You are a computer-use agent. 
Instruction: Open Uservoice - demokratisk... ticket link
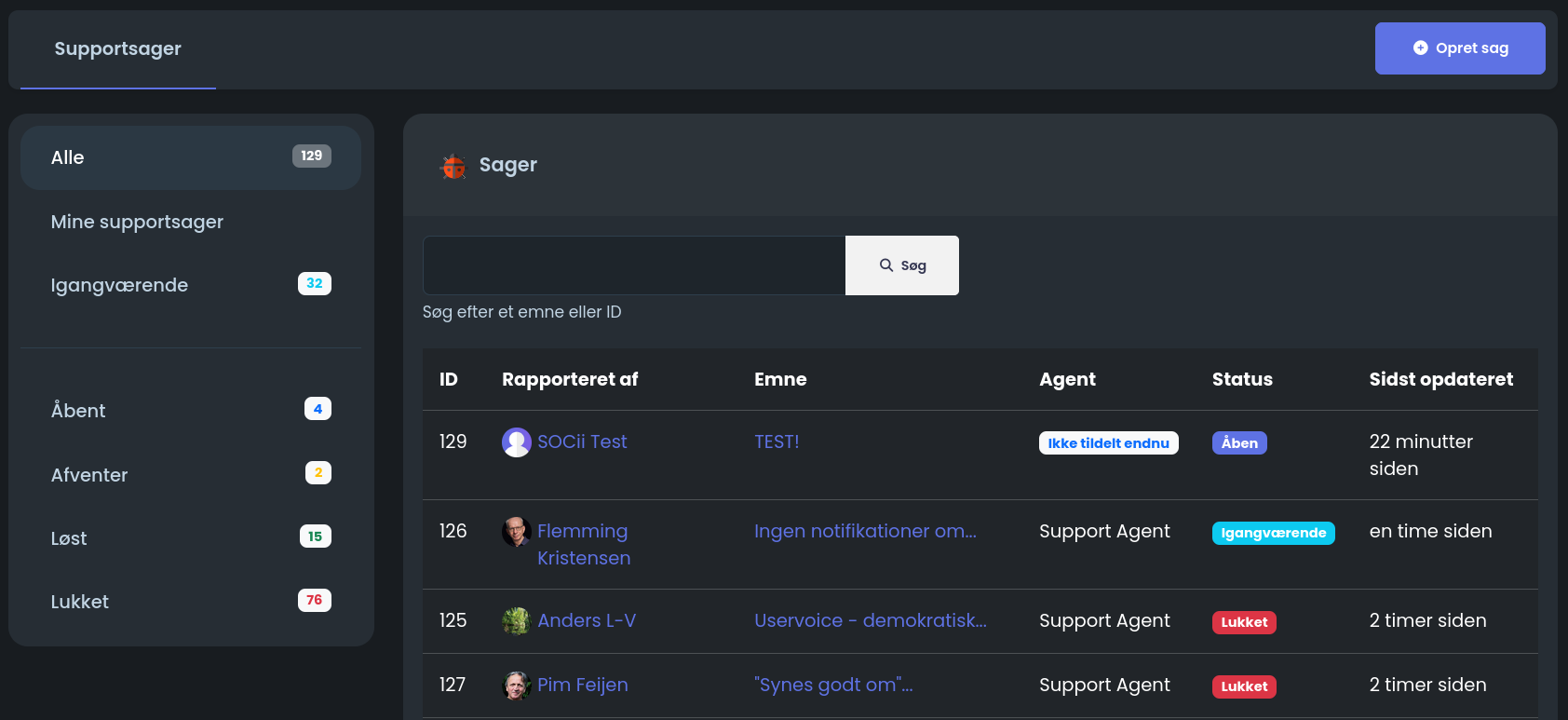point(870,620)
